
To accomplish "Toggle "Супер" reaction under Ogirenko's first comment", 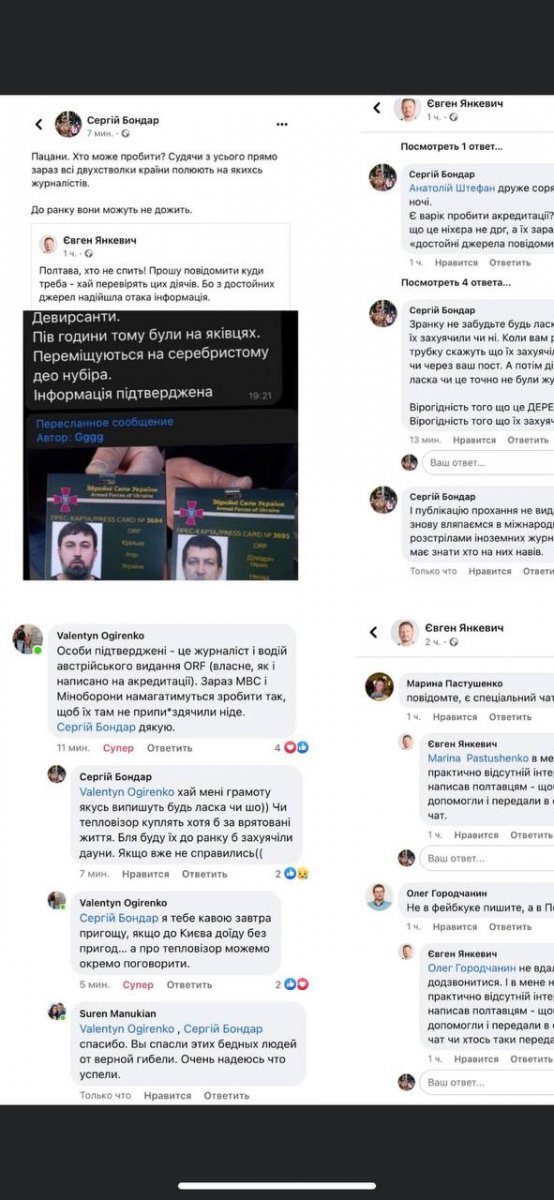I will [x=117, y=748].
